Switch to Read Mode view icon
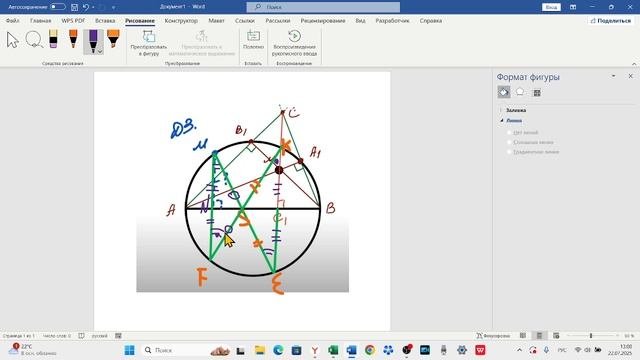The image size is (640, 360). [522, 336]
